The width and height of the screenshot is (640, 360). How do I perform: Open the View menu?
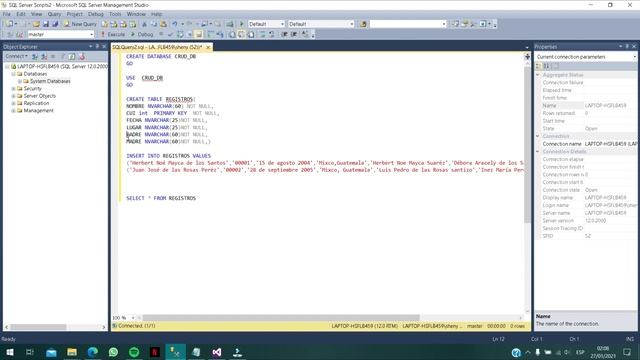click(36, 14)
